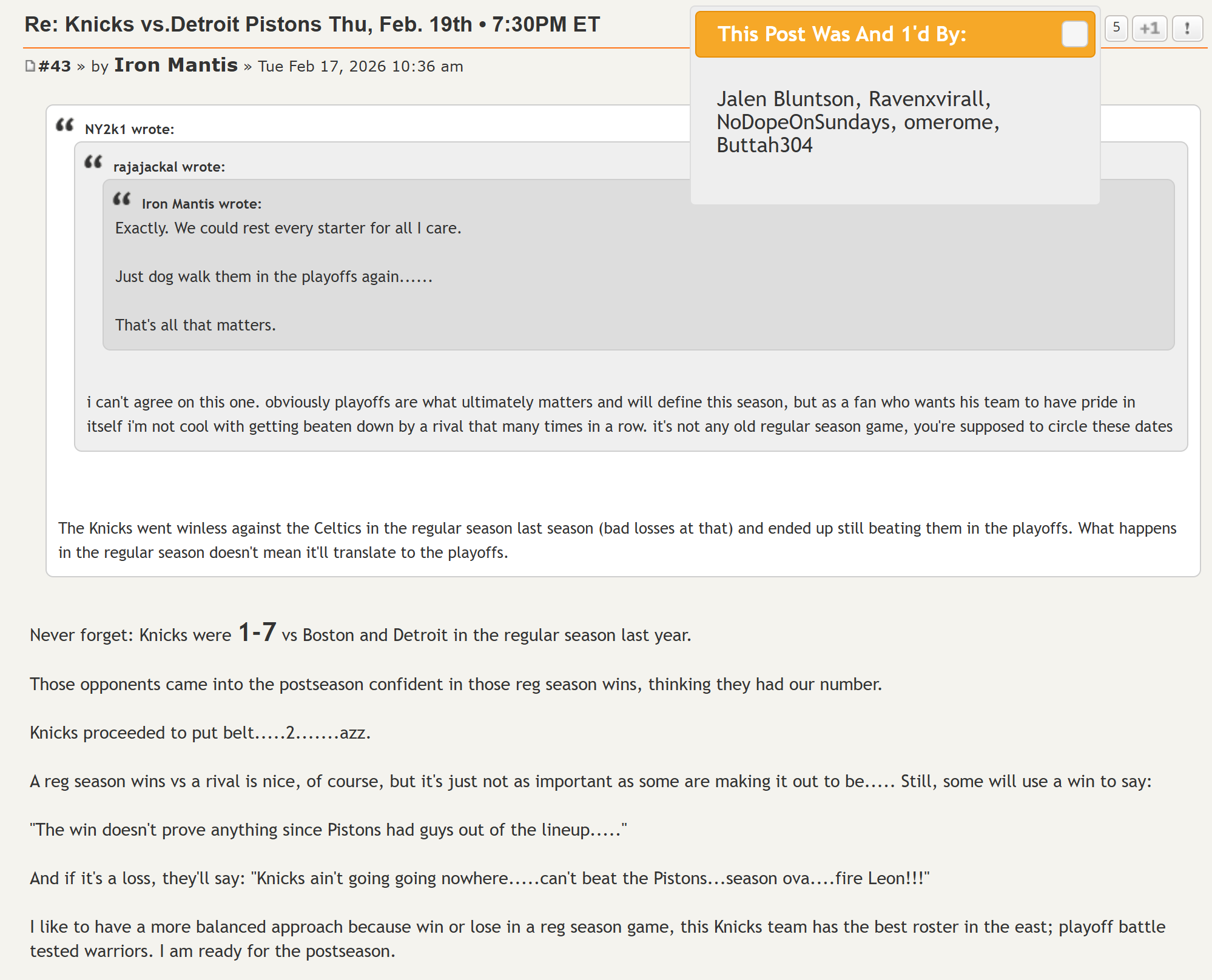Click the +1 button for this post
This screenshot has width=1212, height=980.
pos(1150,29)
